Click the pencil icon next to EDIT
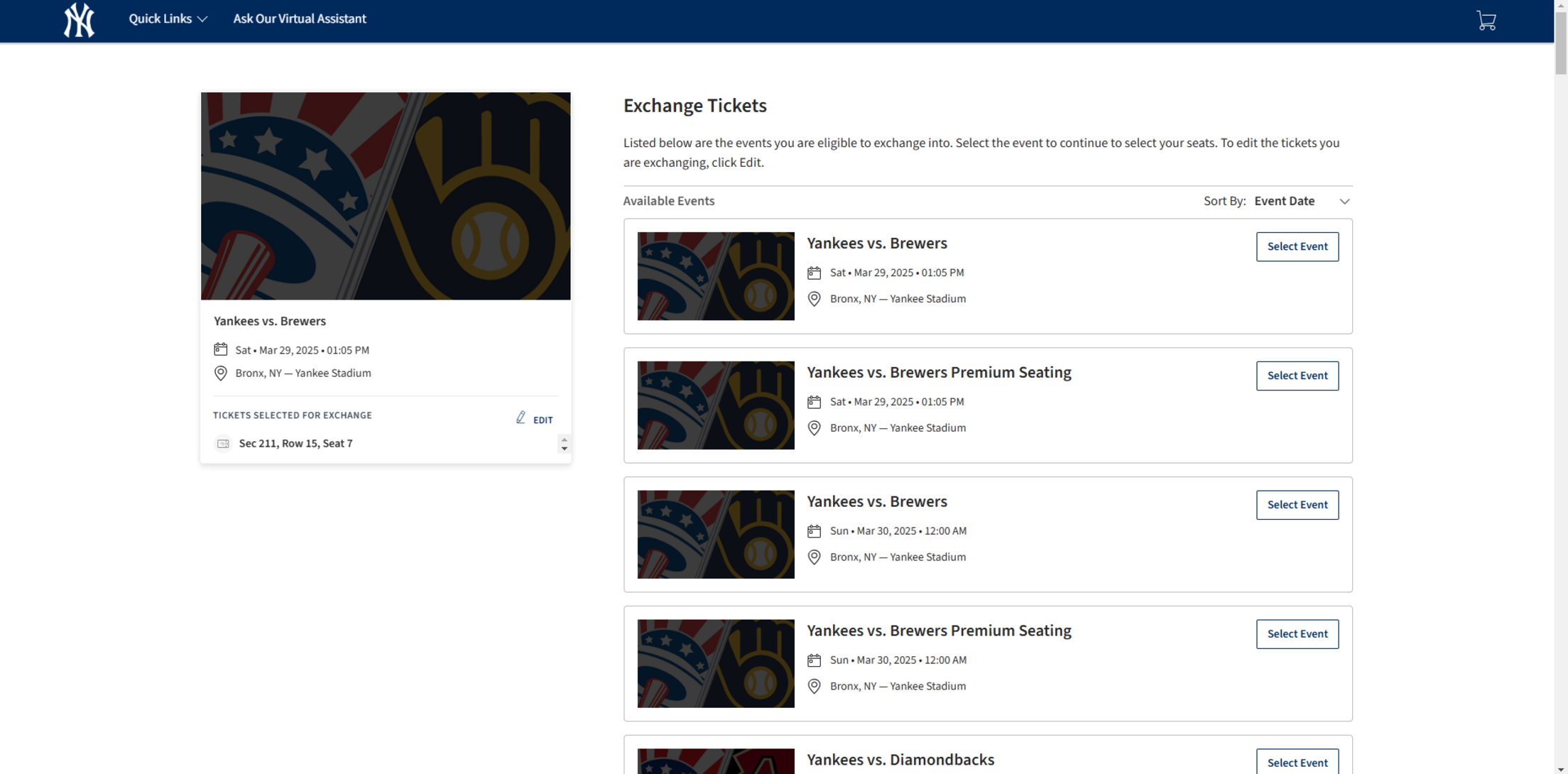 (521, 417)
